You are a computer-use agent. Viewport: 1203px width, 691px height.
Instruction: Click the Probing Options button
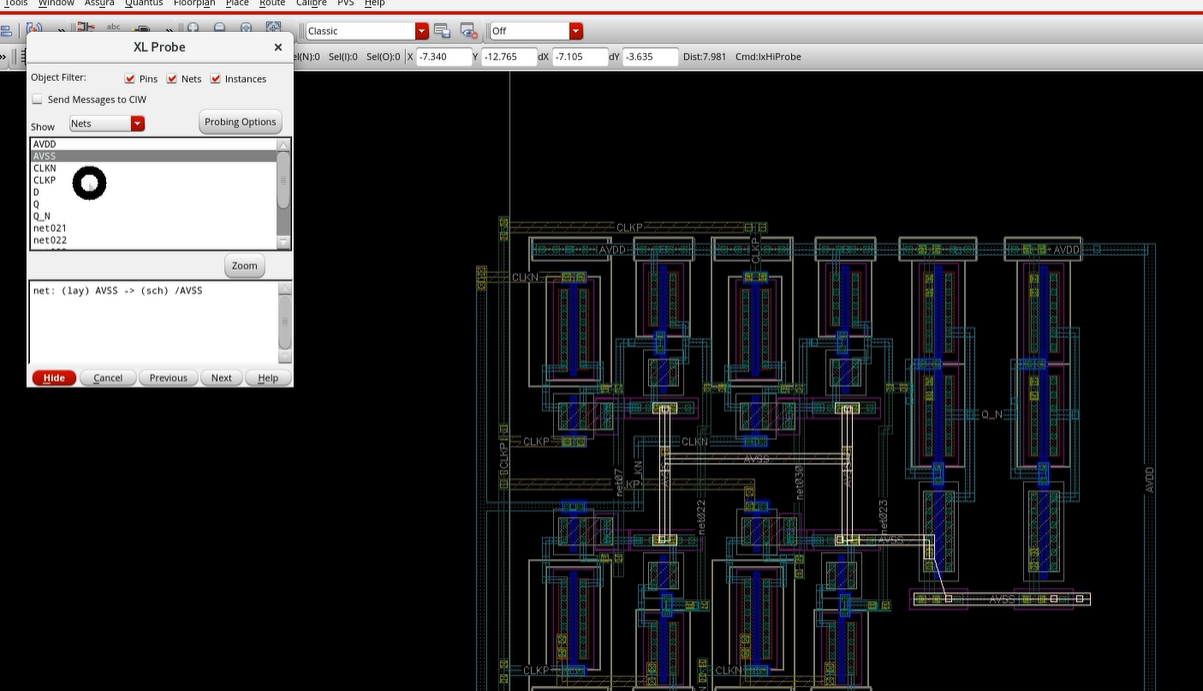point(240,122)
